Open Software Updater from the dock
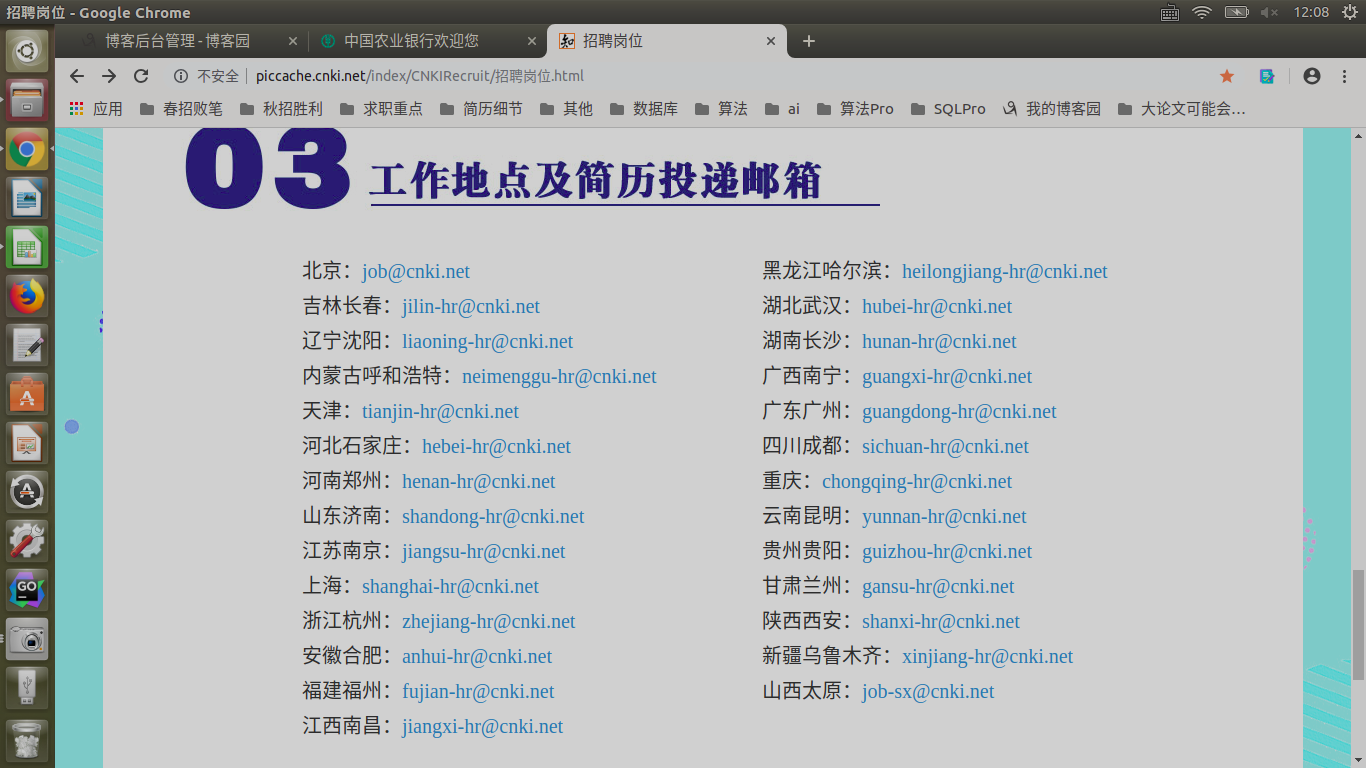1366x768 pixels. pos(27,492)
